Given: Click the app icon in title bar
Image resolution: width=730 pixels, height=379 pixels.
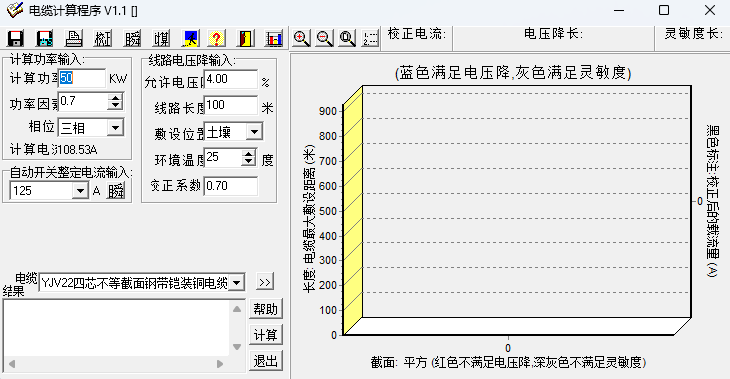Looking at the screenshot, I should tap(14, 10).
